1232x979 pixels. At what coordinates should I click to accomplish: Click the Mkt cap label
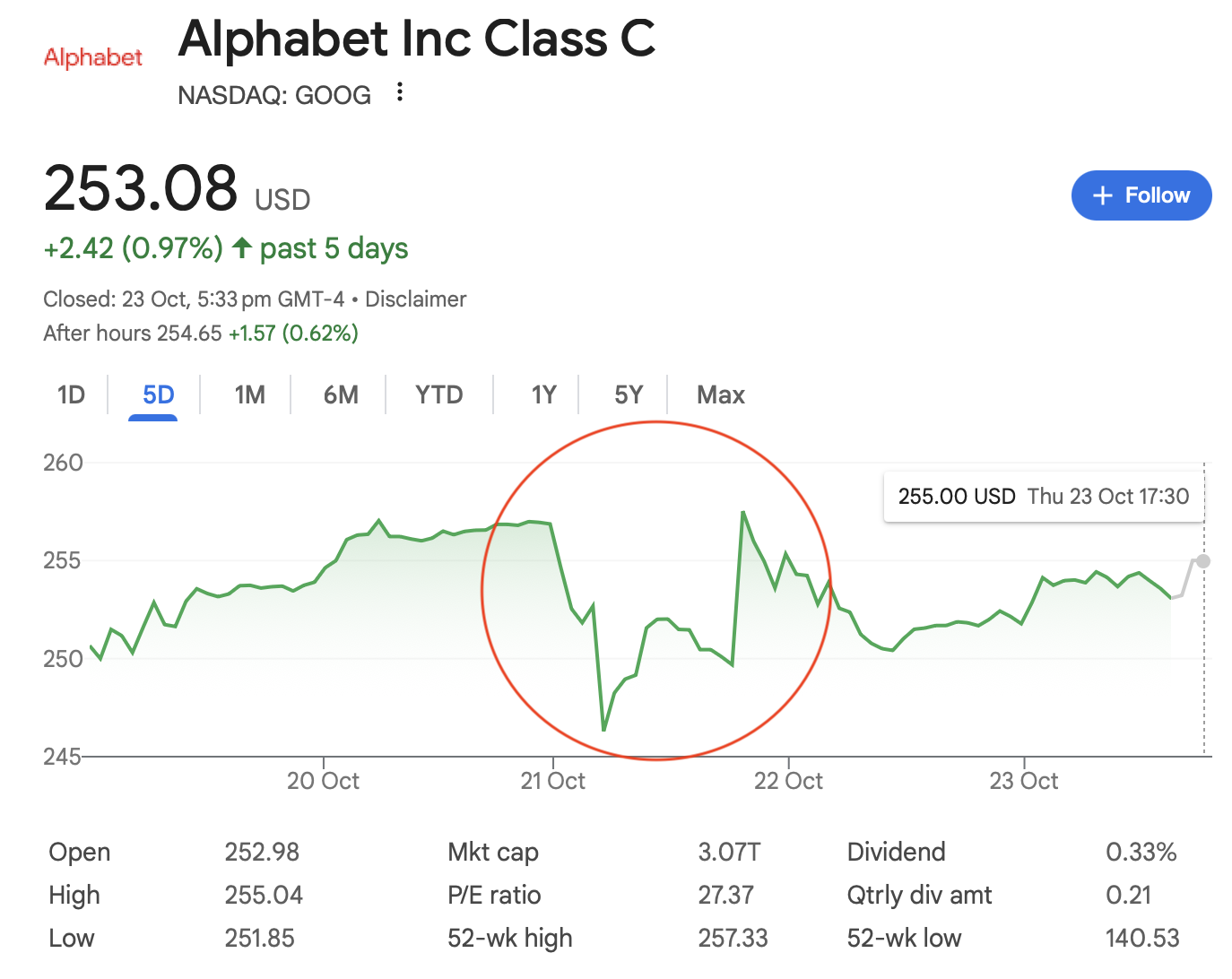493,852
